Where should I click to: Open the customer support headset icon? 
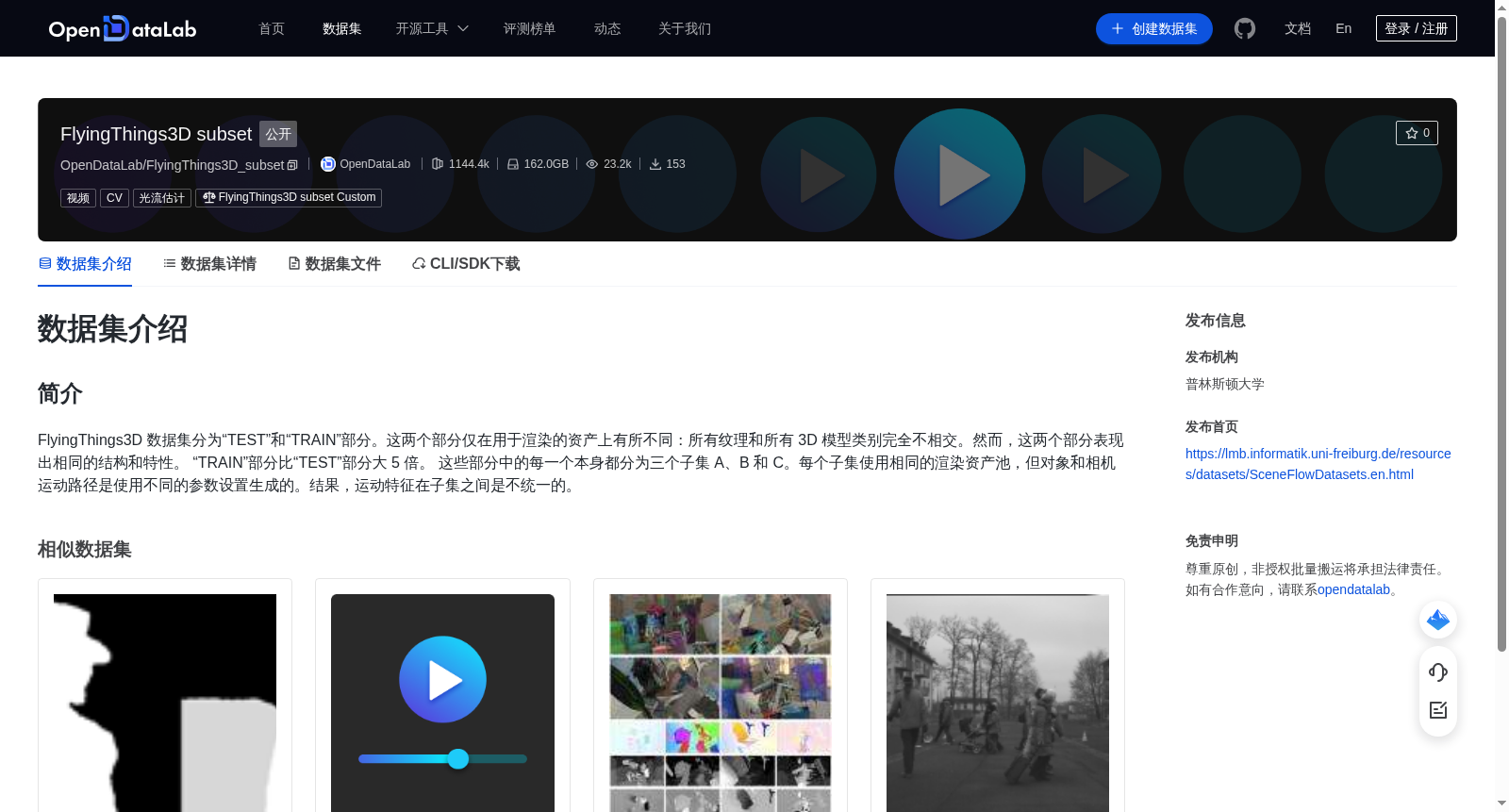point(1438,672)
